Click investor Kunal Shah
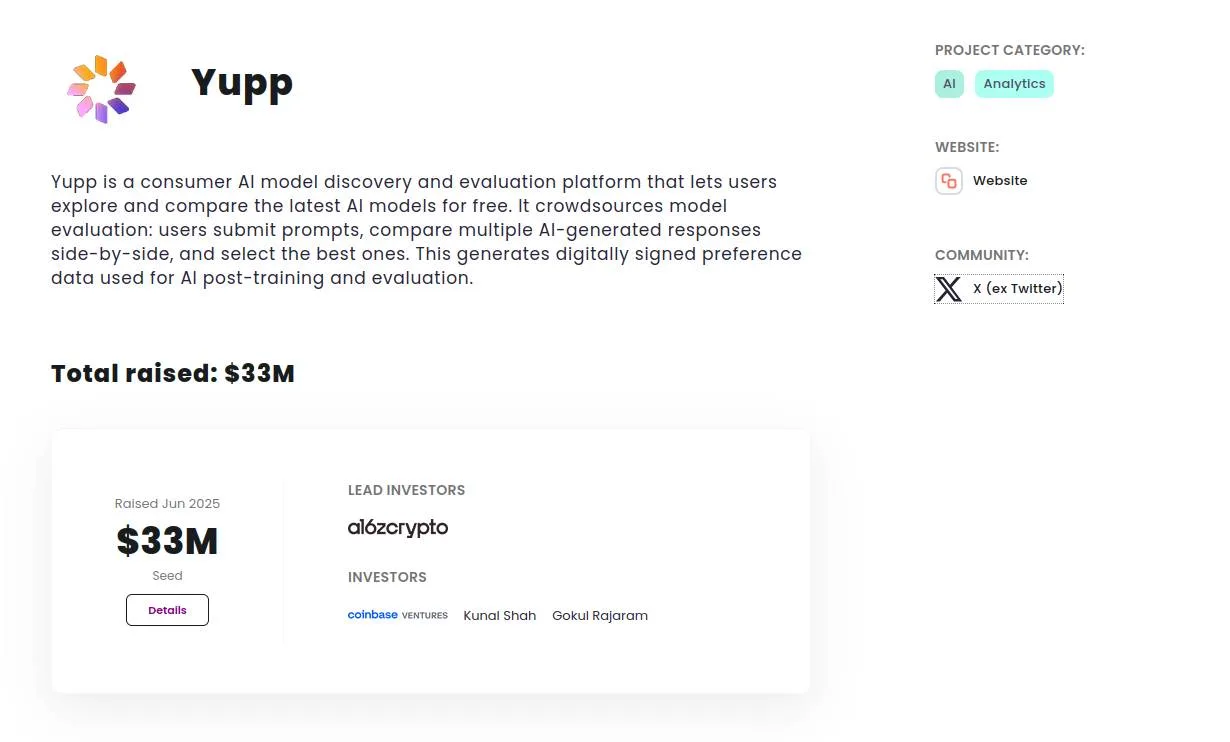 pos(500,616)
